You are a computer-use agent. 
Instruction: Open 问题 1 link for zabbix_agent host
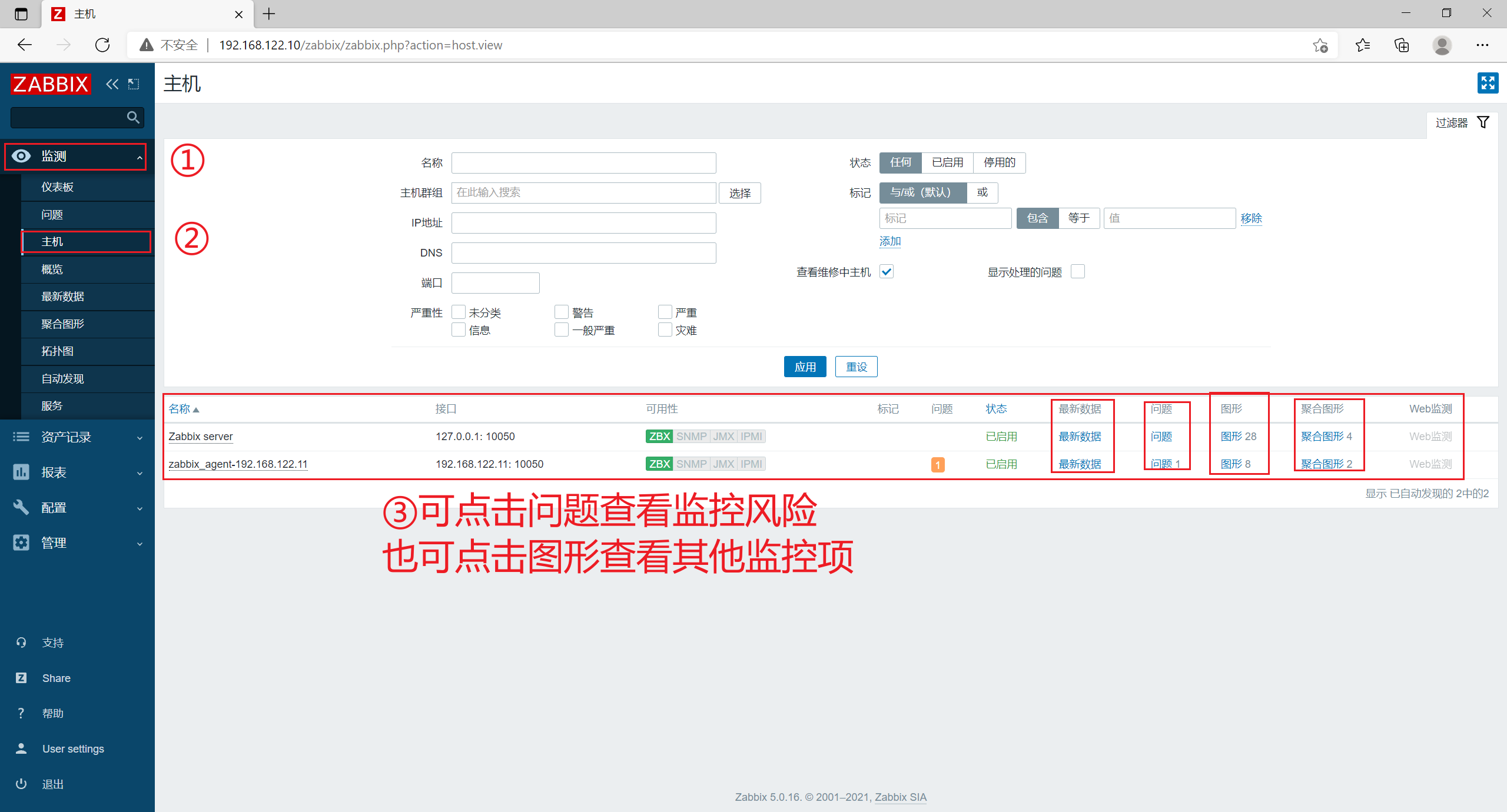[x=1166, y=464]
